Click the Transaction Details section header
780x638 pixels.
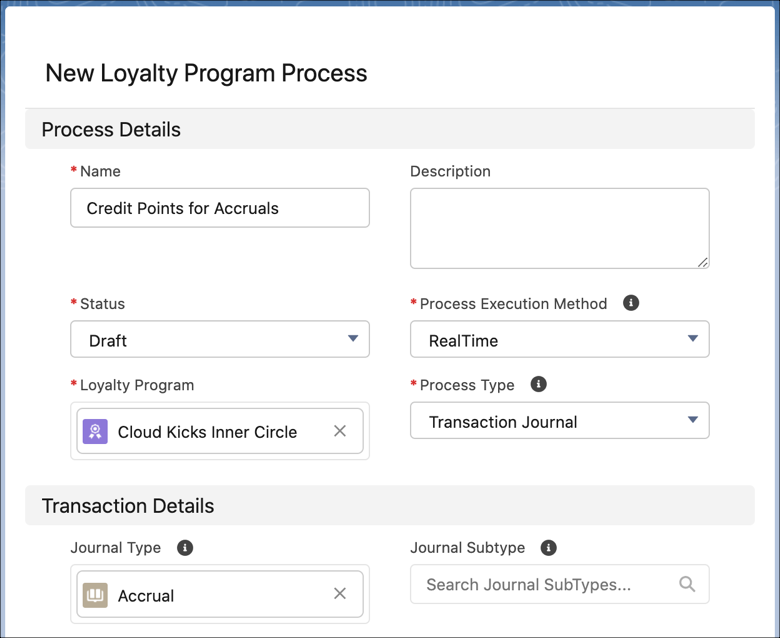click(390, 506)
